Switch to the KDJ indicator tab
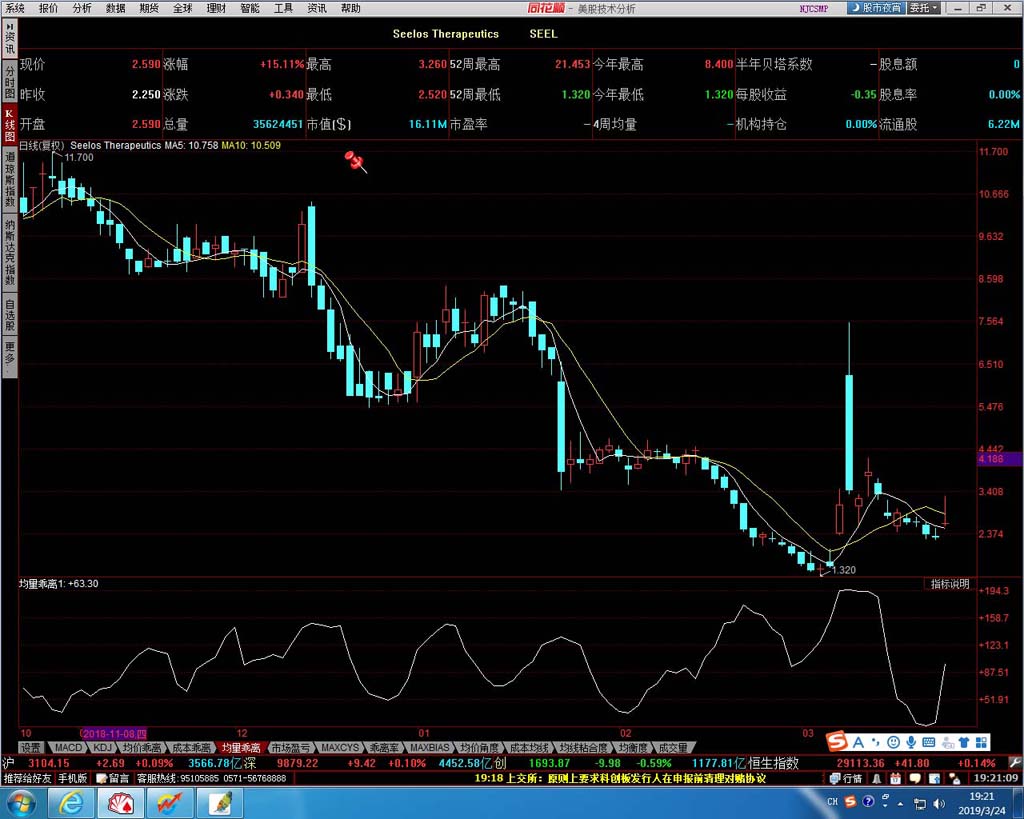The width and height of the screenshot is (1024, 819). click(x=102, y=748)
